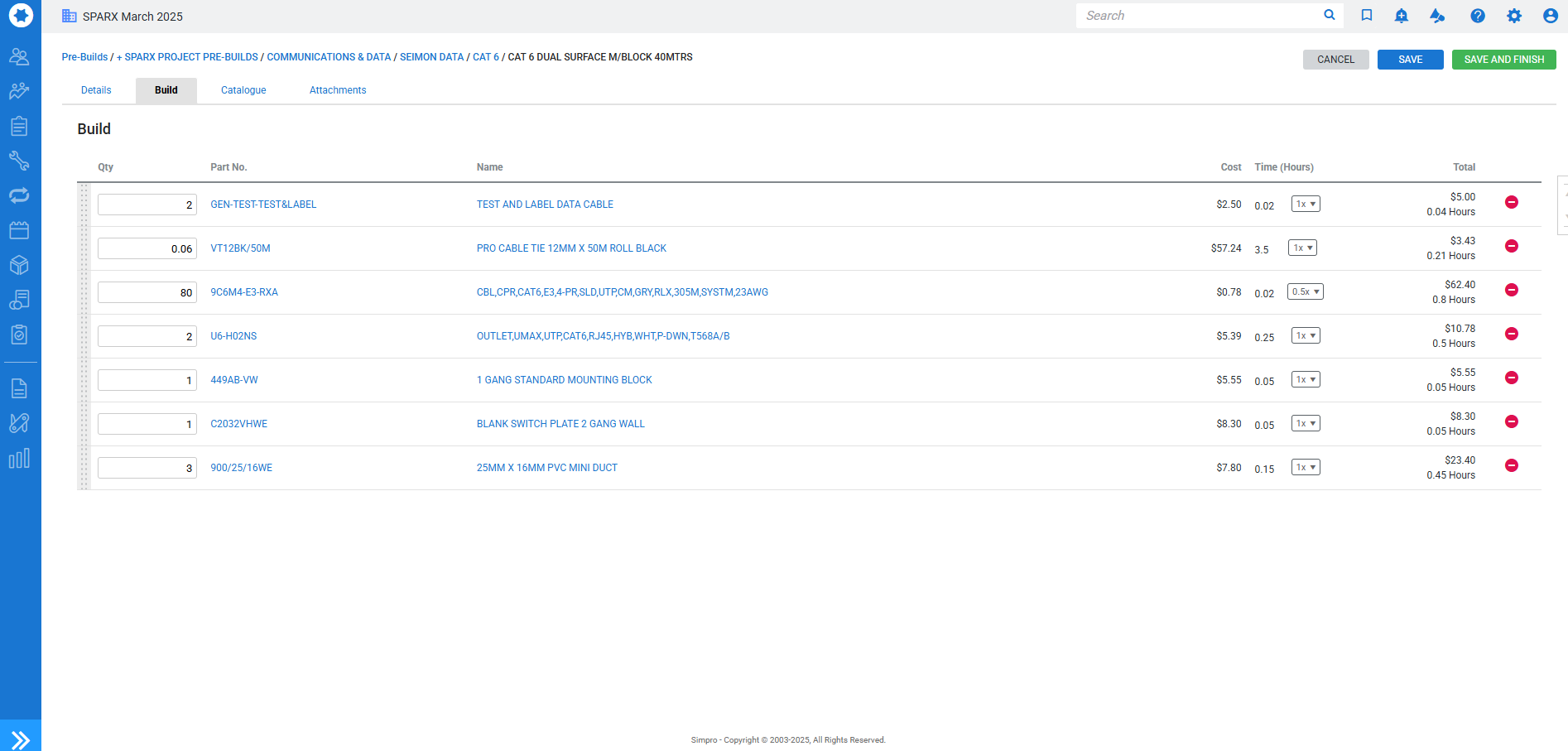Open the user profile icon
The height and width of the screenshot is (751, 1568).
coord(1550,16)
